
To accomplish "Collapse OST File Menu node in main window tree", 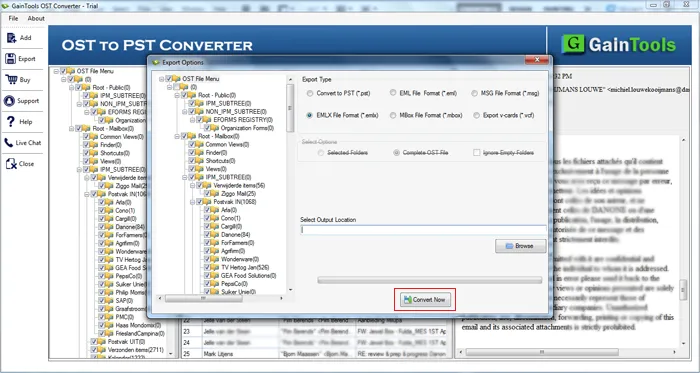I will click(x=56, y=71).
